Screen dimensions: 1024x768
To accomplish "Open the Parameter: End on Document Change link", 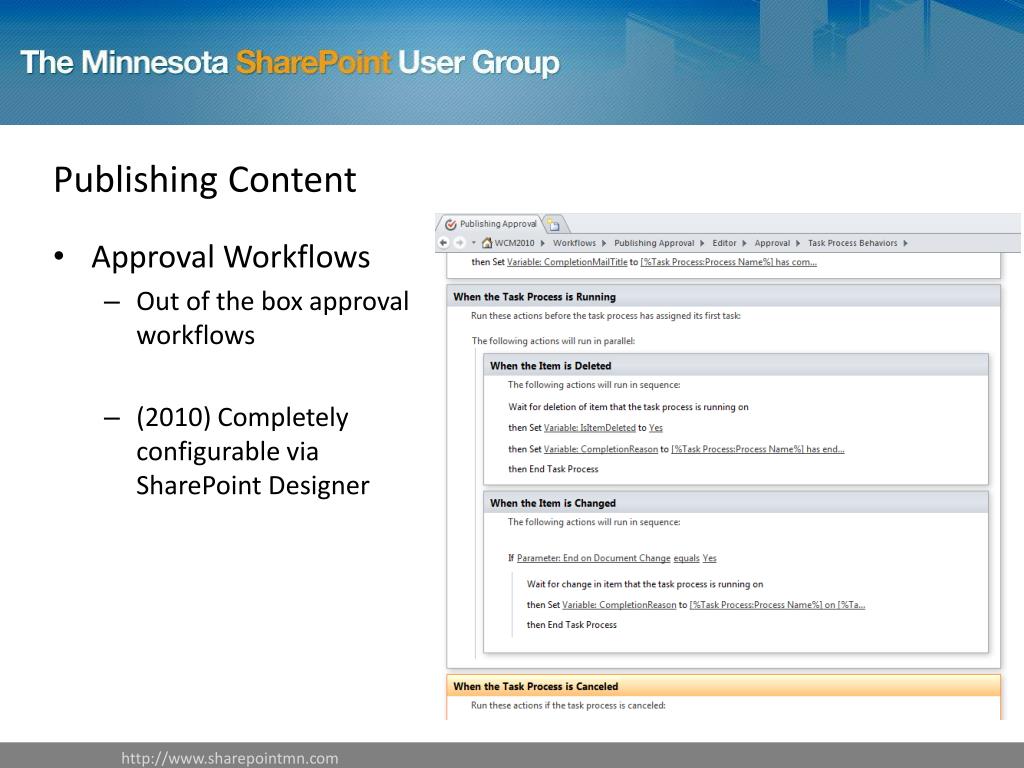I will (x=594, y=558).
